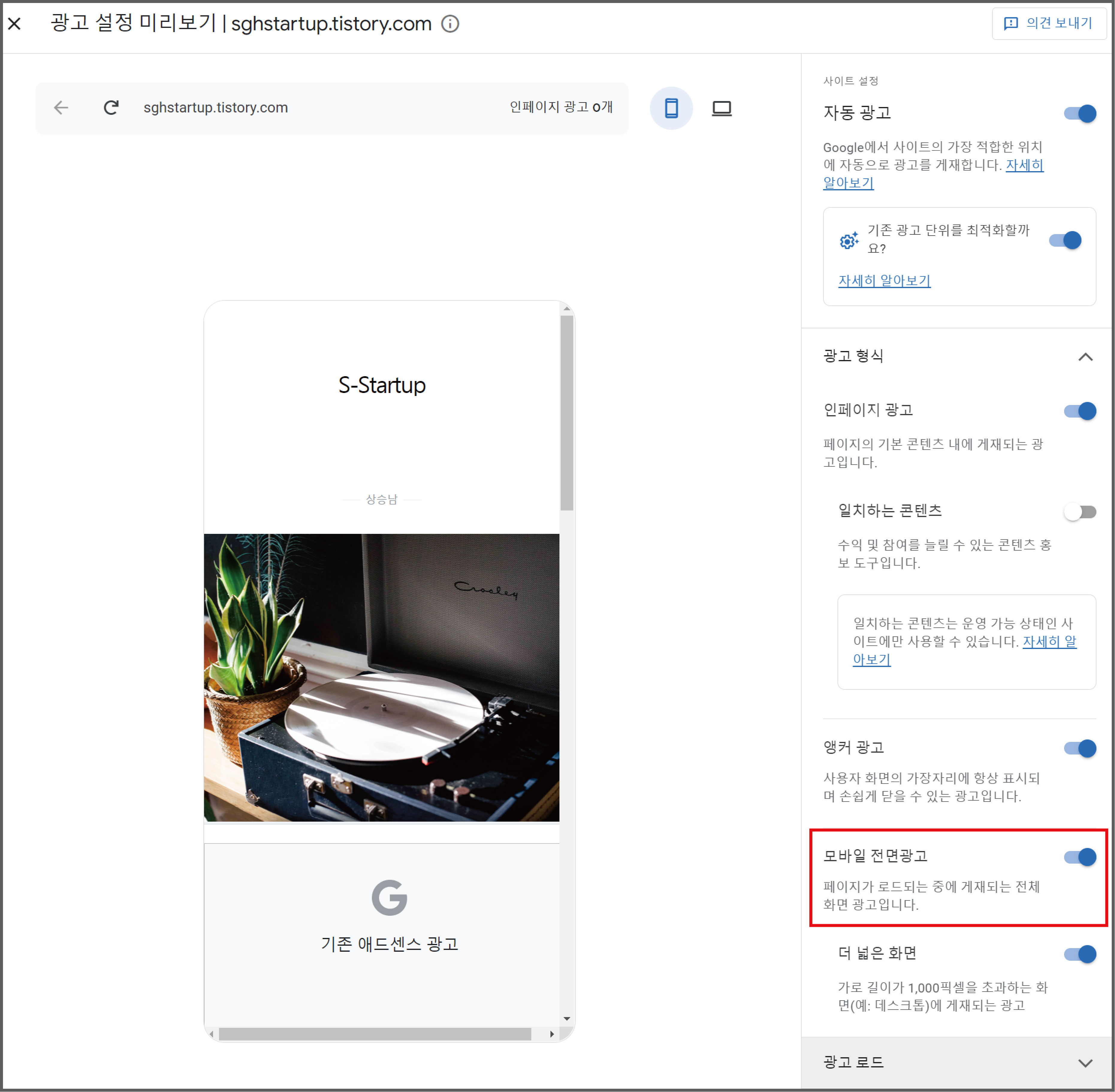The height and width of the screenshot is (1092, 1115).
Task: Toggle 자동 광고 switch
Action: (x=1080, y=114)
